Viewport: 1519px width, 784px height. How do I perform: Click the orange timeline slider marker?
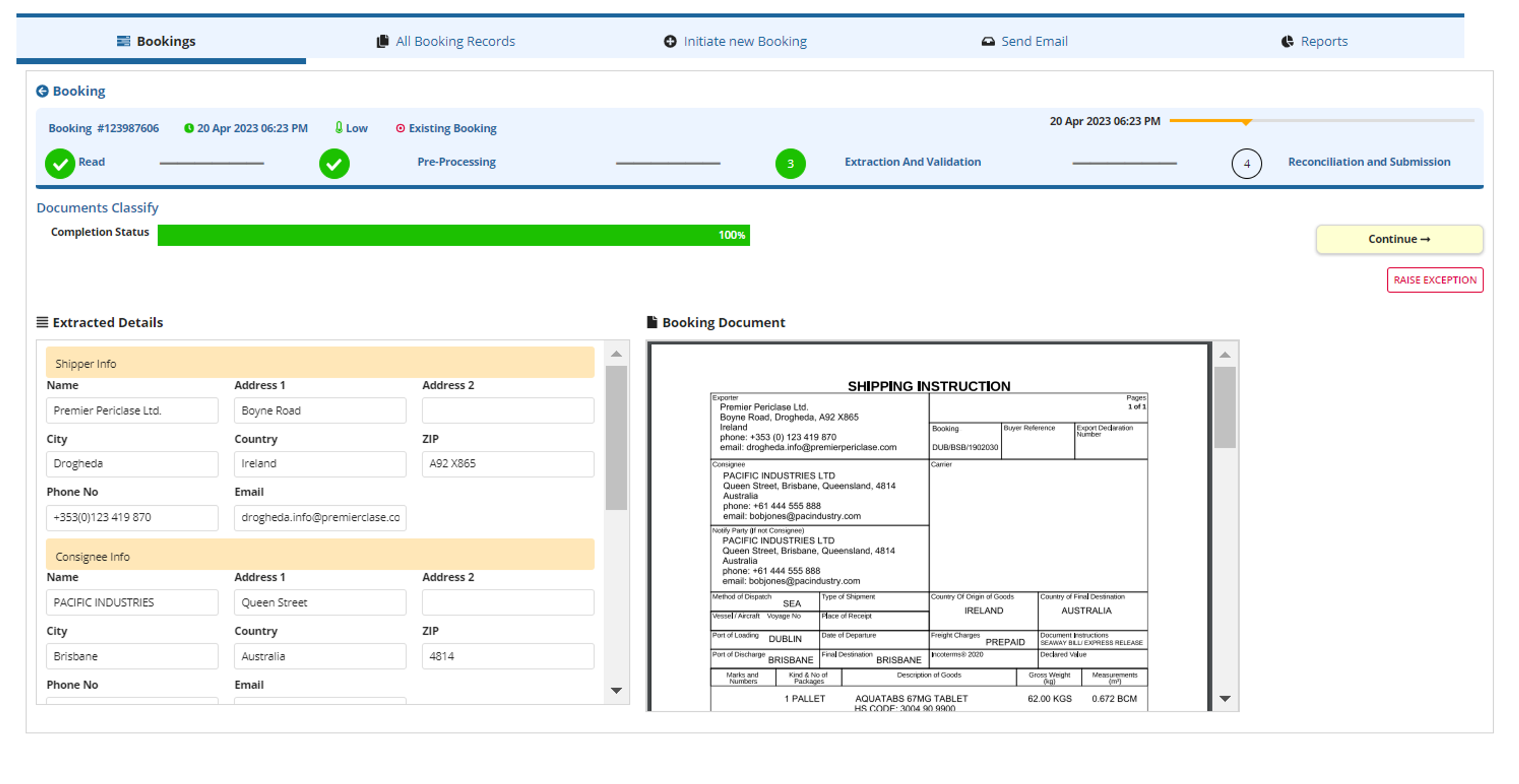[x=1246, y=122]
